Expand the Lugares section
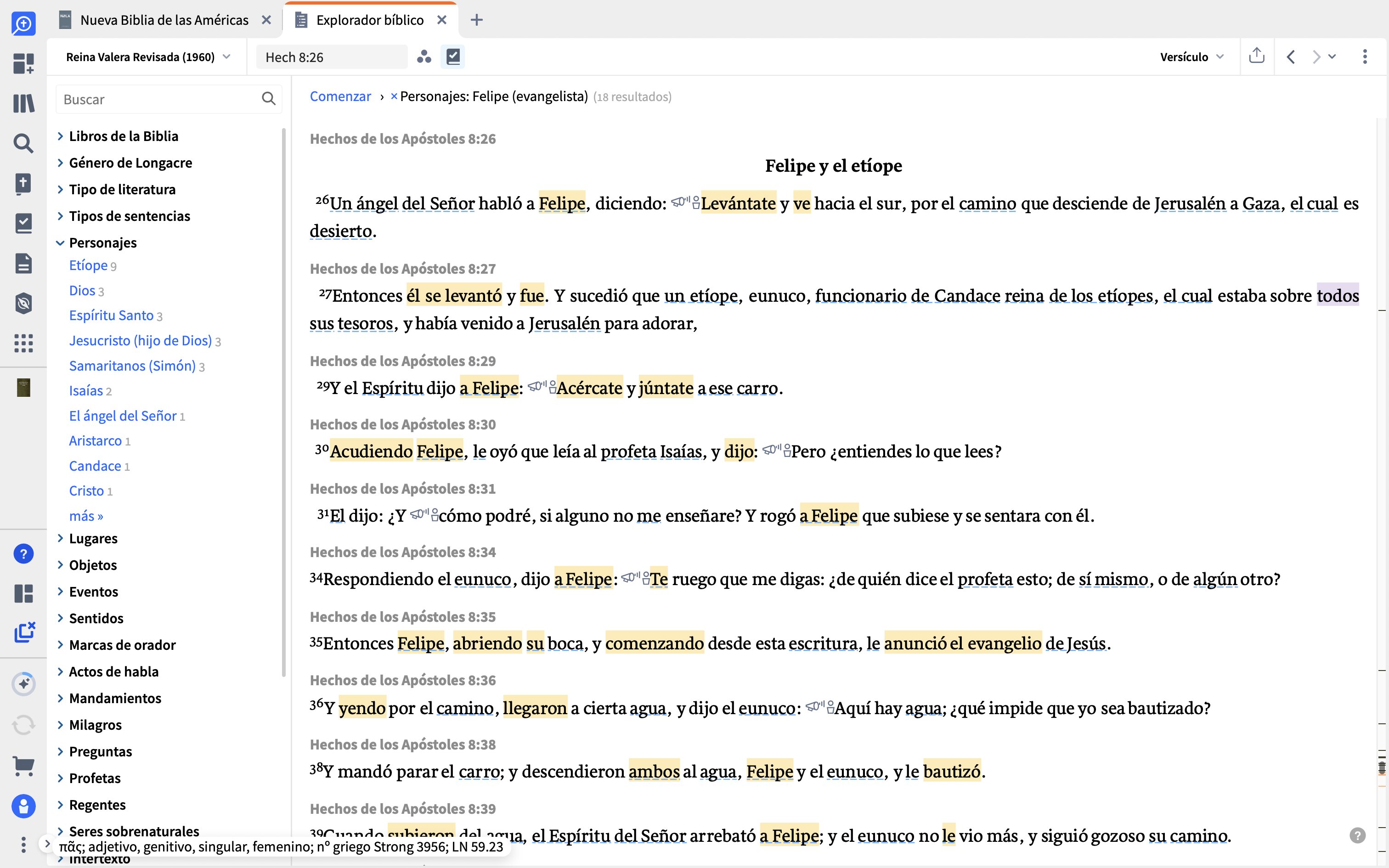Image resolution: width=1389 pixels, height=868 pixels. pyautogui.click(x=60, y=538)
